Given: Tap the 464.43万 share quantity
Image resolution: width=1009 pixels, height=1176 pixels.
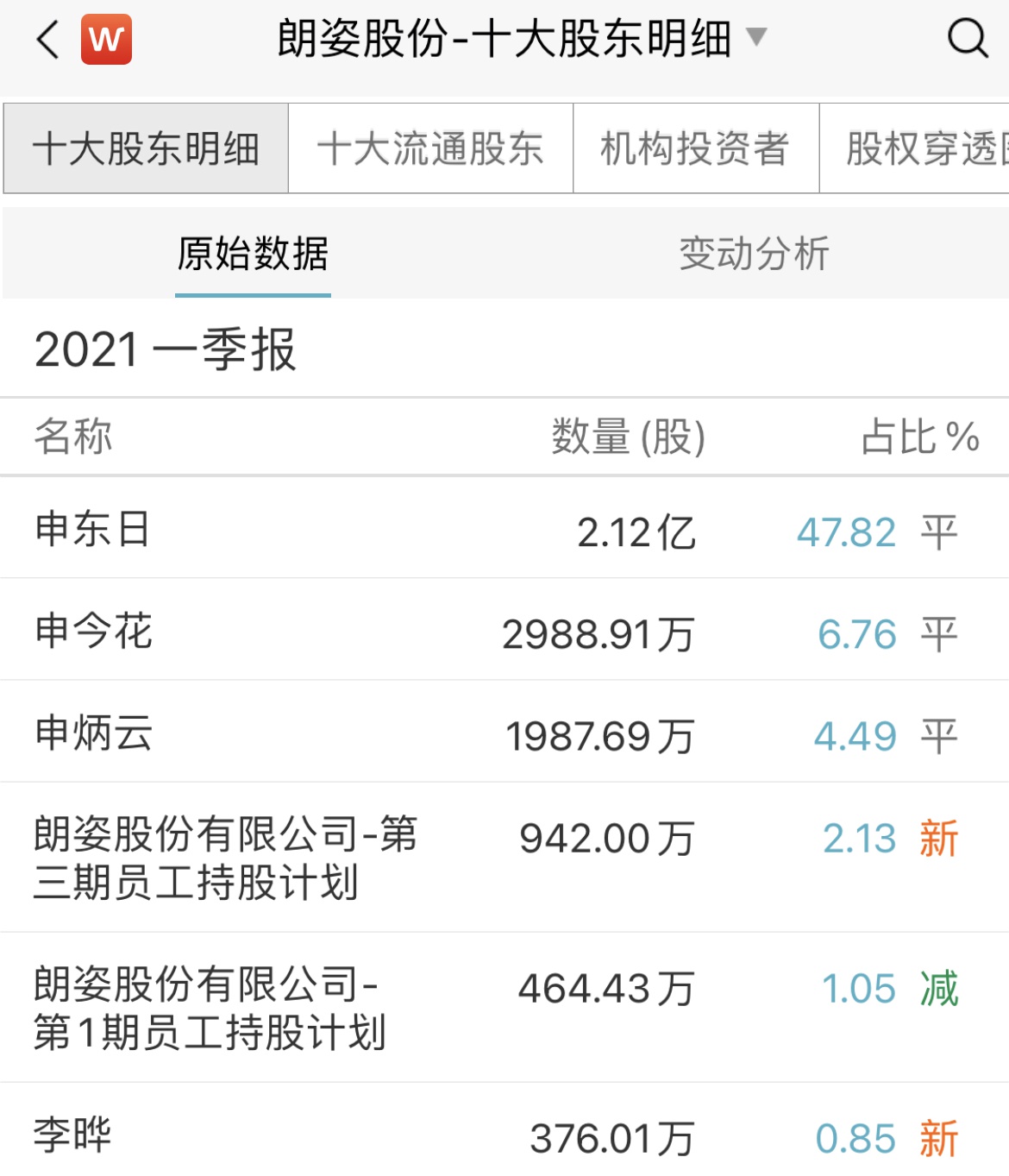Looking at the screenshot, I should pyautogui.click(x=607, y=989).
